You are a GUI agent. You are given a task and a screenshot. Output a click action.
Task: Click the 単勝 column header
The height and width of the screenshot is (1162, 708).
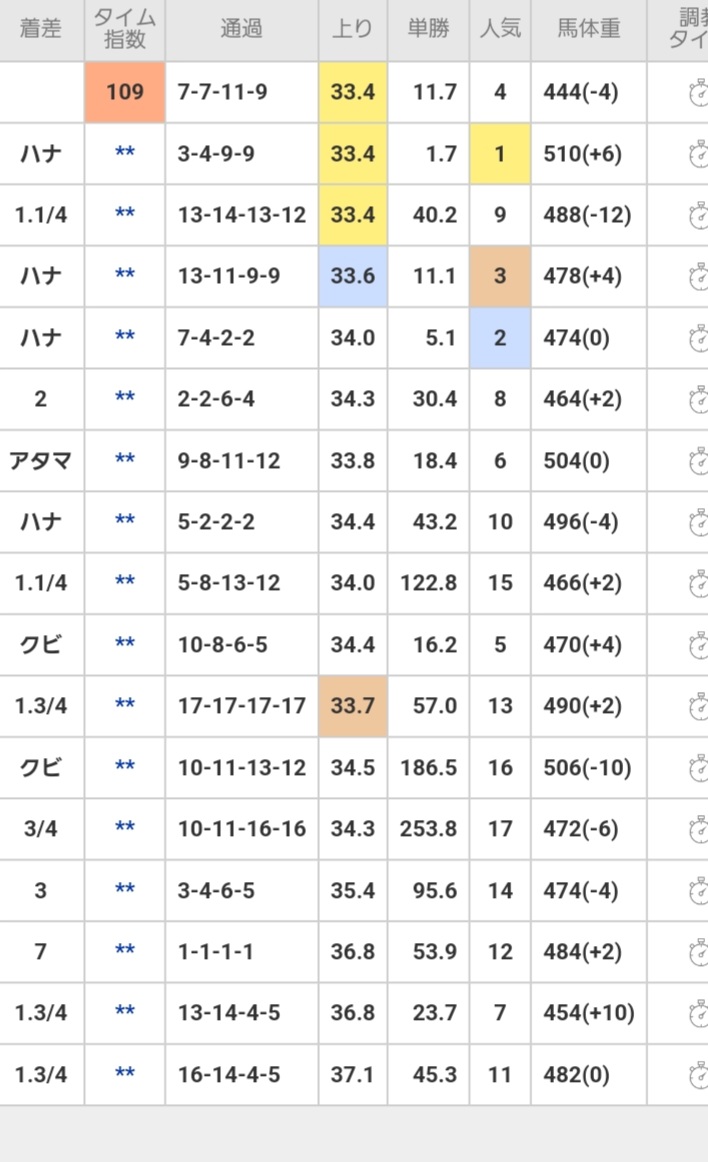click(428, 30)
